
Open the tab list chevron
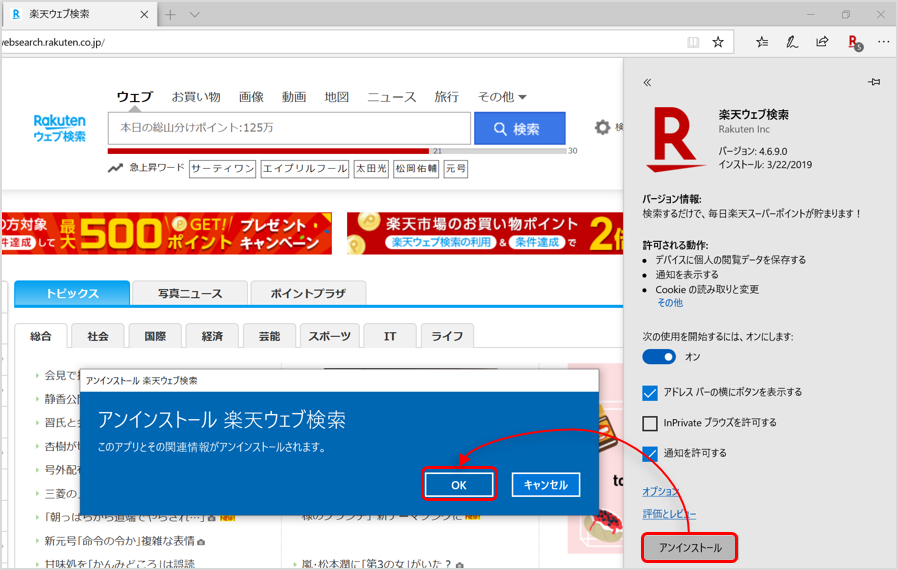(195, 14)
